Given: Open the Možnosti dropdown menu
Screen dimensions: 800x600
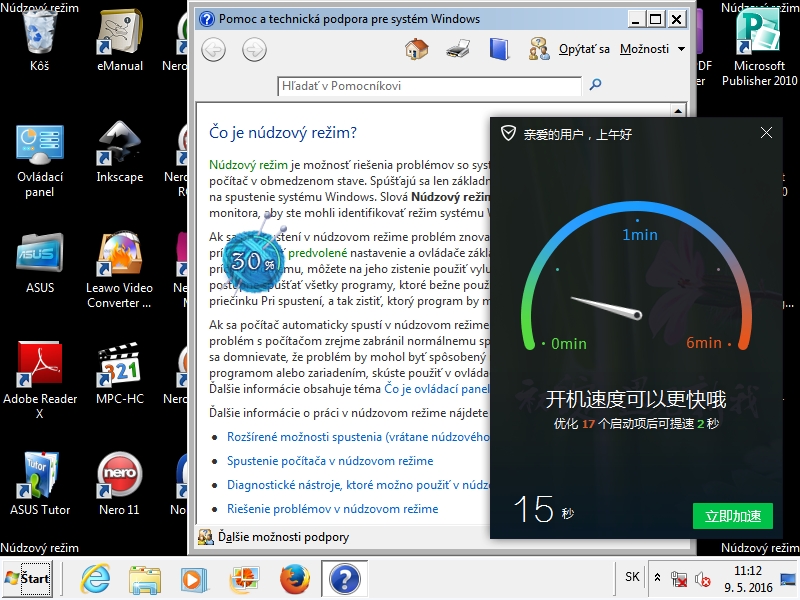Looking at the screenshot, I should click(653, 49).
